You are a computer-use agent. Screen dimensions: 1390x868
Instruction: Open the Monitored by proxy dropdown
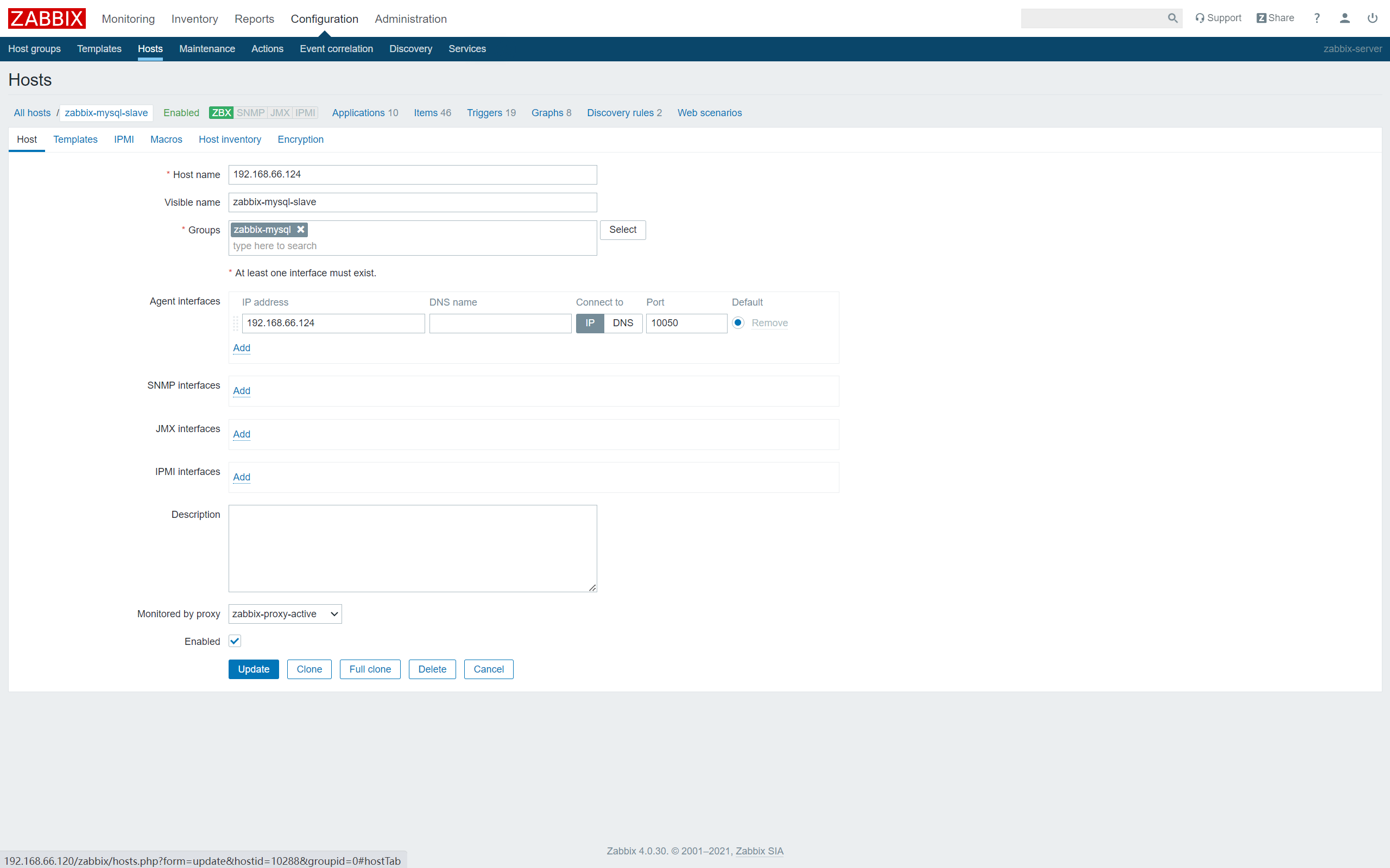coord(284,613)
